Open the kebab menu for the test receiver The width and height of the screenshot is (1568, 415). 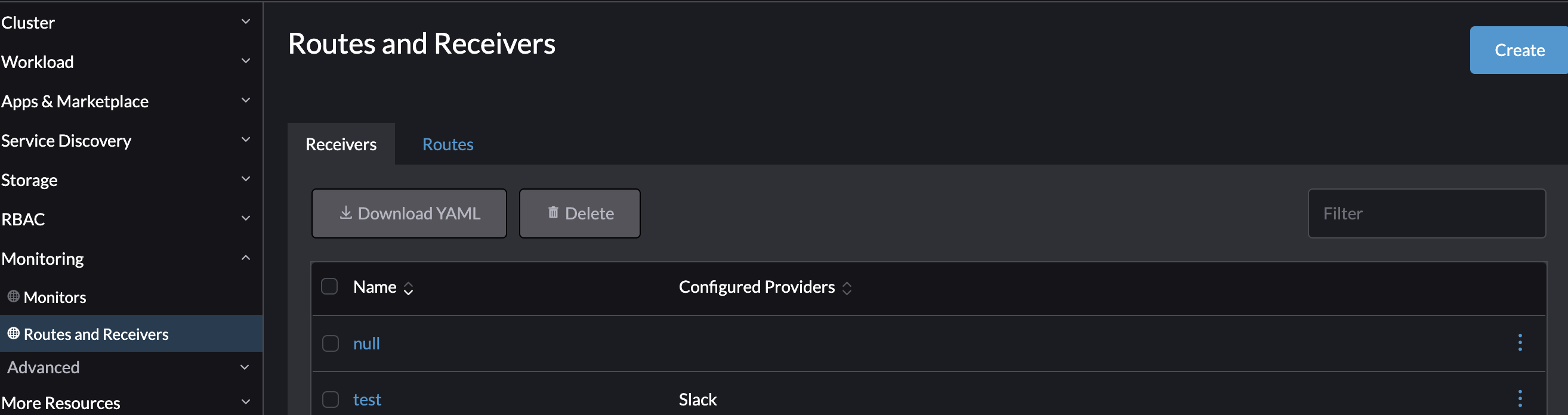pos(1520,399)
